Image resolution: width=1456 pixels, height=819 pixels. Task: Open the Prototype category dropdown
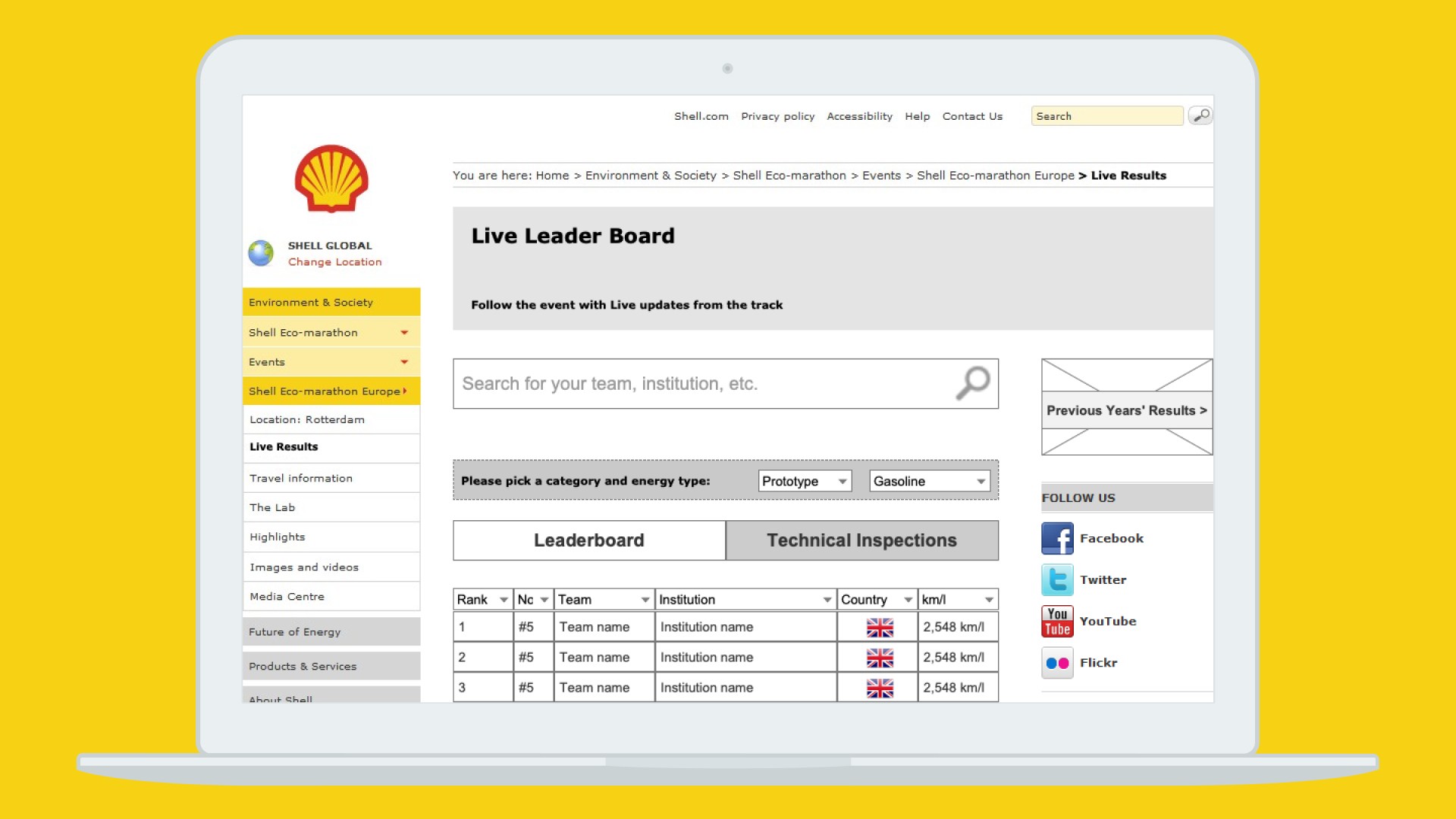pyautogui.click(x=805, y=481)
